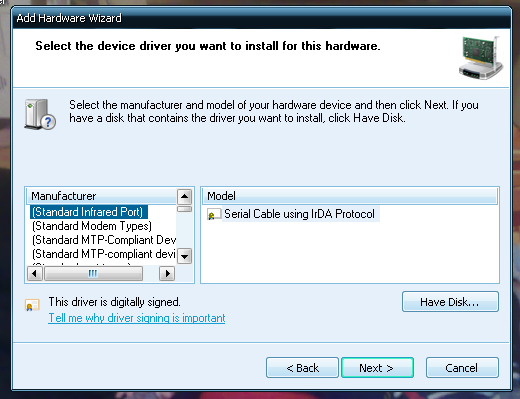Click the Manufacturer column header

tap(101, 196)
